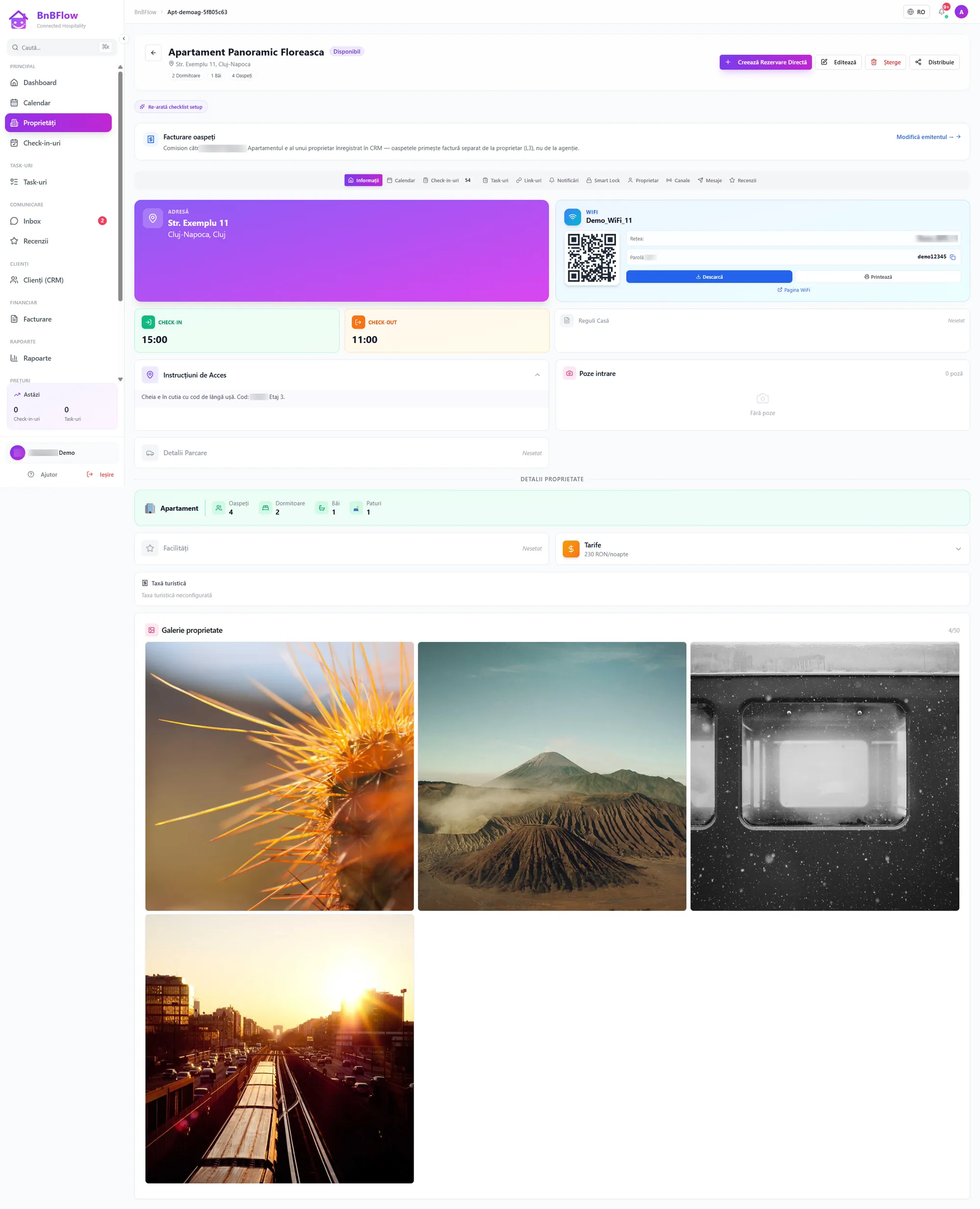
Task: Click the WiFi QR code image
Action: tap(591, 257)
